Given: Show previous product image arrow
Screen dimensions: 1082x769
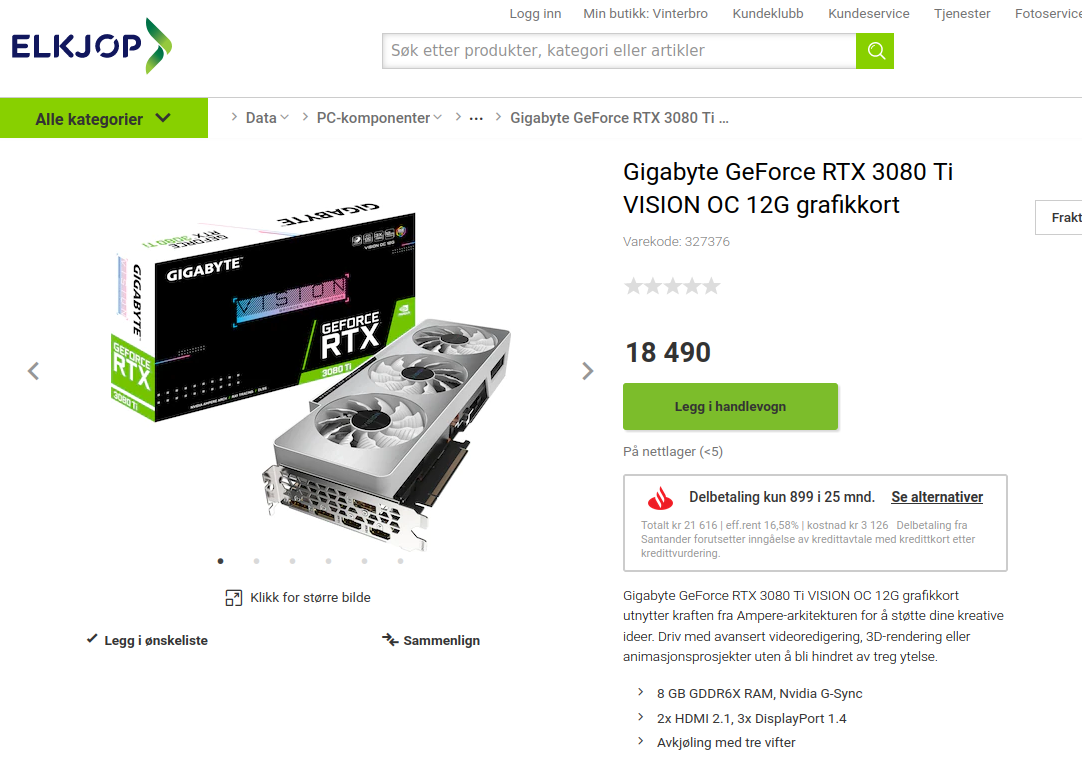Looking at the screenshot, I should 33,371.
